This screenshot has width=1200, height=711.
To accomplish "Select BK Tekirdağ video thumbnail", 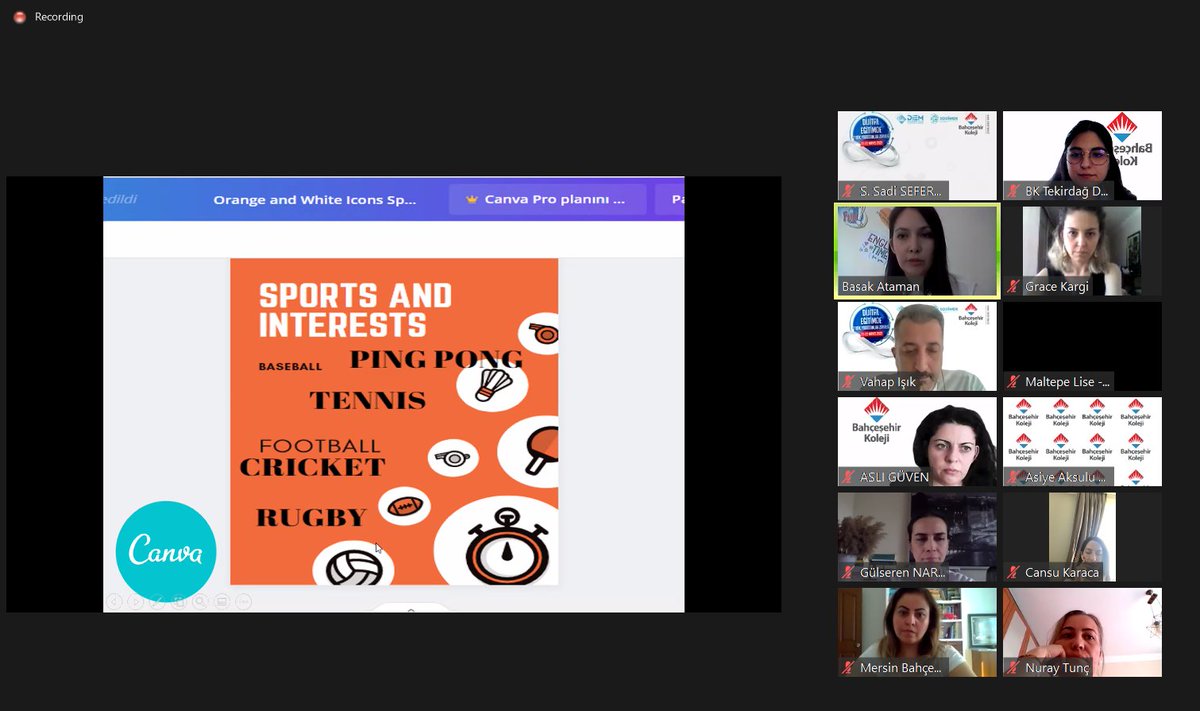I will coord(1082,155).
